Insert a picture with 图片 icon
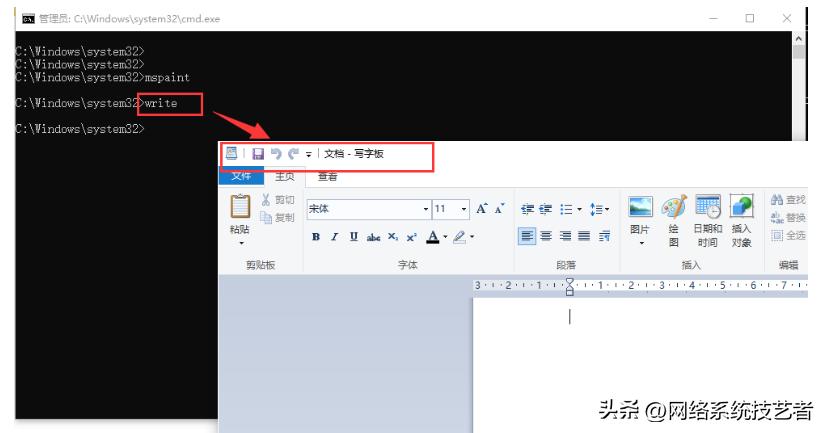This screenshot has width=826, height=433. point(640,208)
